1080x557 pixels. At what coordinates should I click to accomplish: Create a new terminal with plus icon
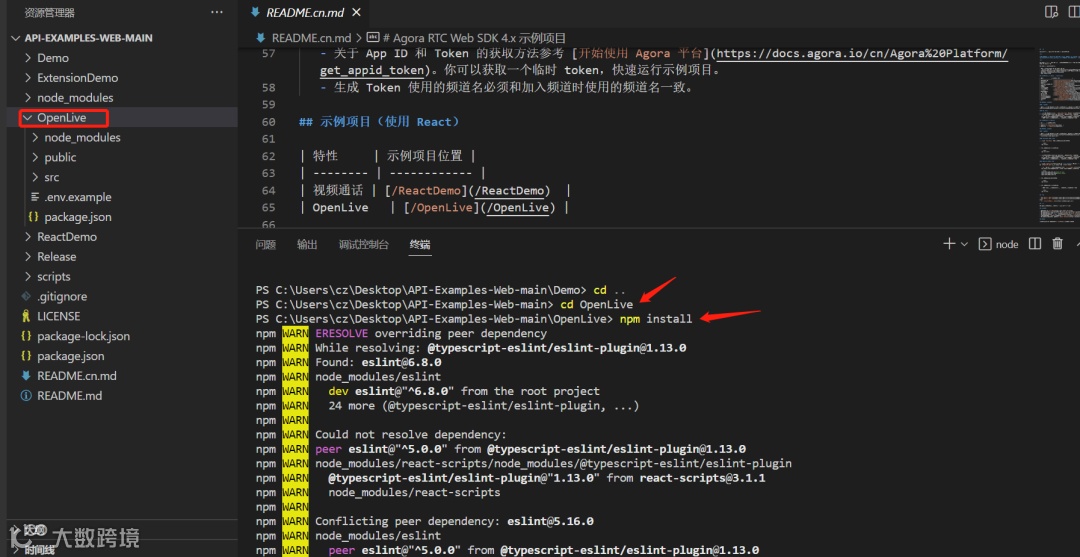click(949, 244)
